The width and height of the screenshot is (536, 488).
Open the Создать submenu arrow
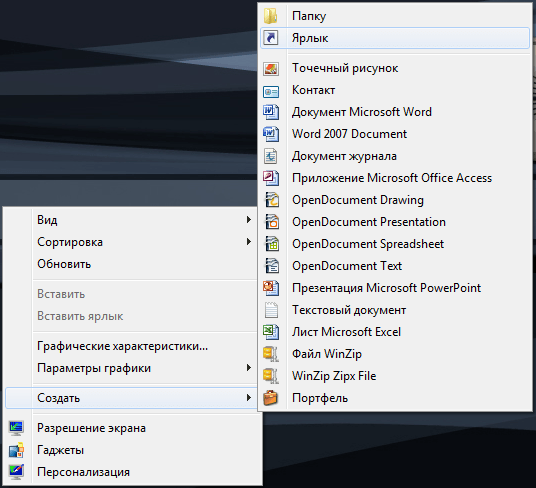(249, 398)
